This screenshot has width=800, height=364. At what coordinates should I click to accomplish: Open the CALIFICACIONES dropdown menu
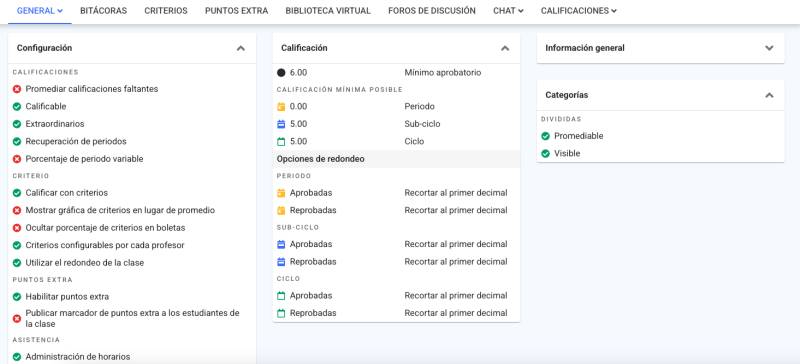tap(579, 11)
